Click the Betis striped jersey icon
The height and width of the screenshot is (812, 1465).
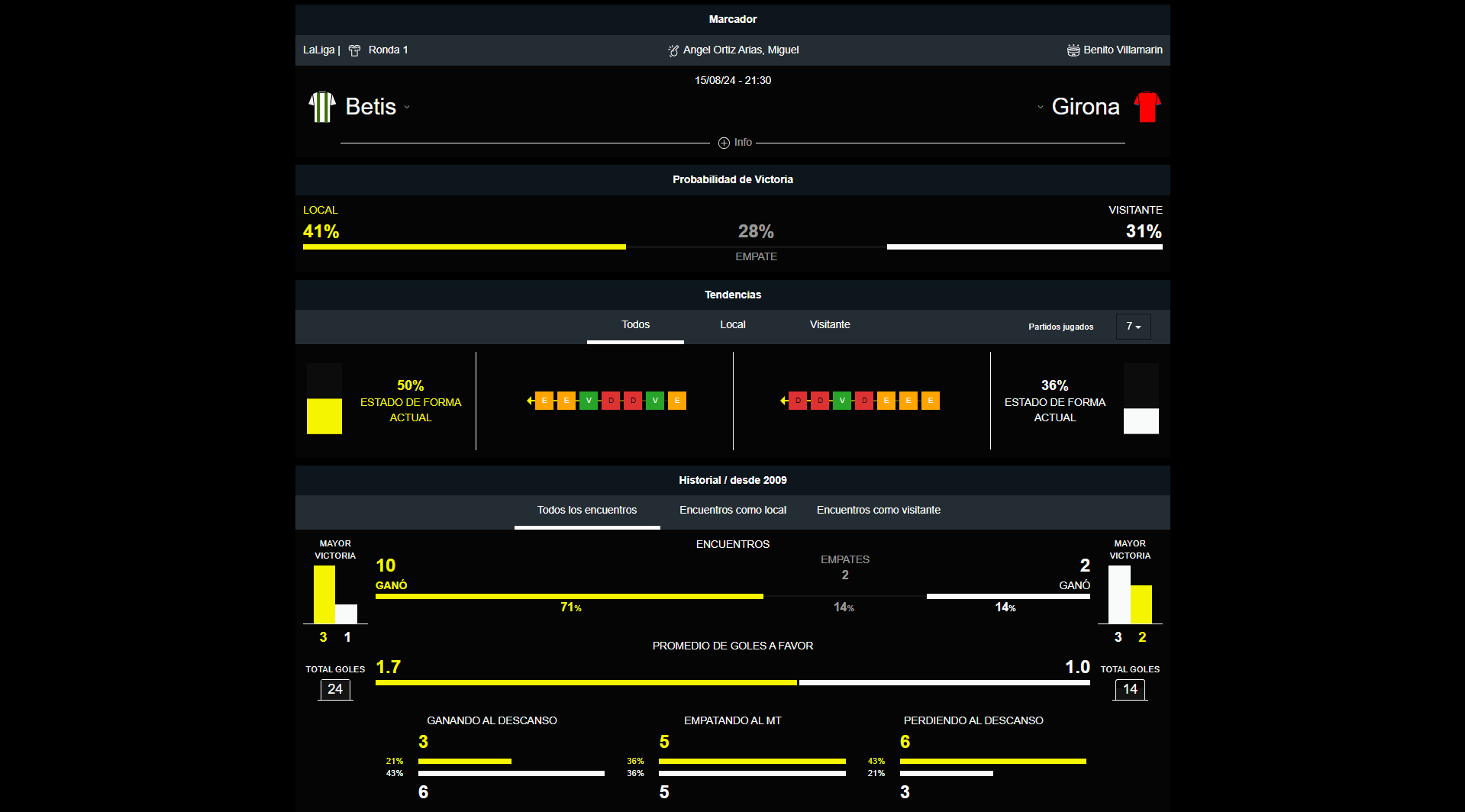tap(322, 107)
